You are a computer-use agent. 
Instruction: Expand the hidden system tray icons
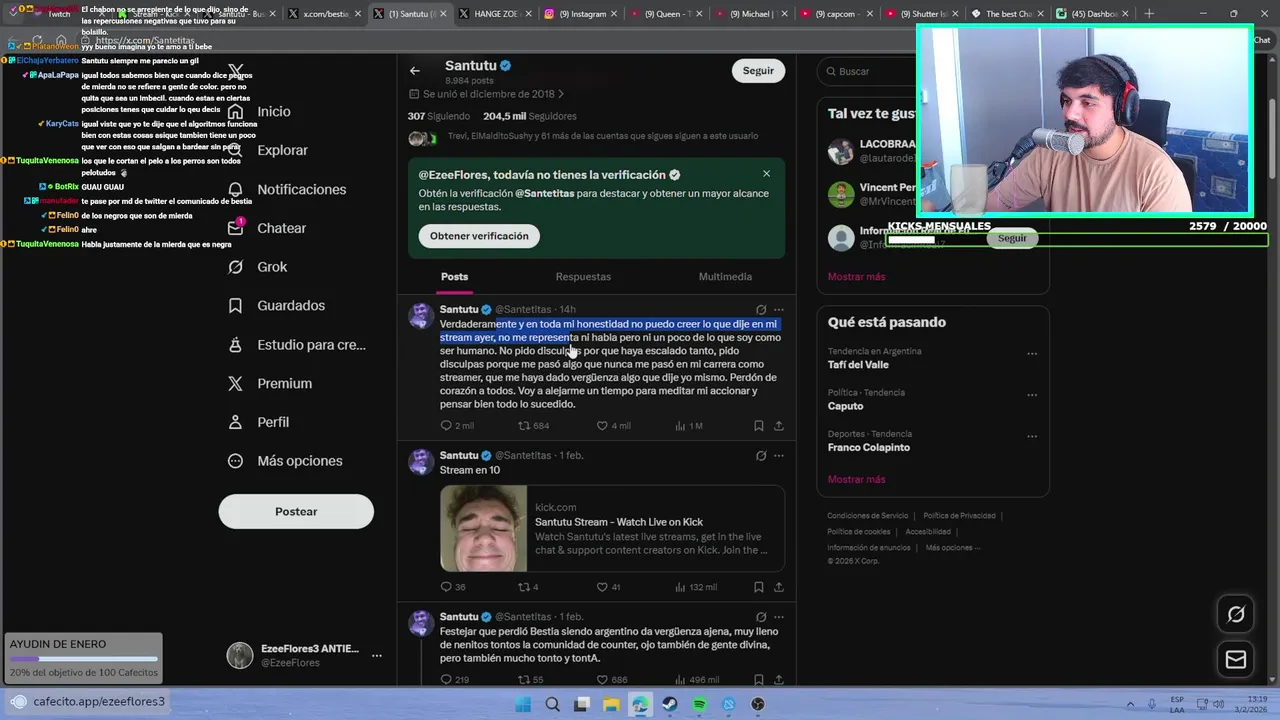point(1131,704)
